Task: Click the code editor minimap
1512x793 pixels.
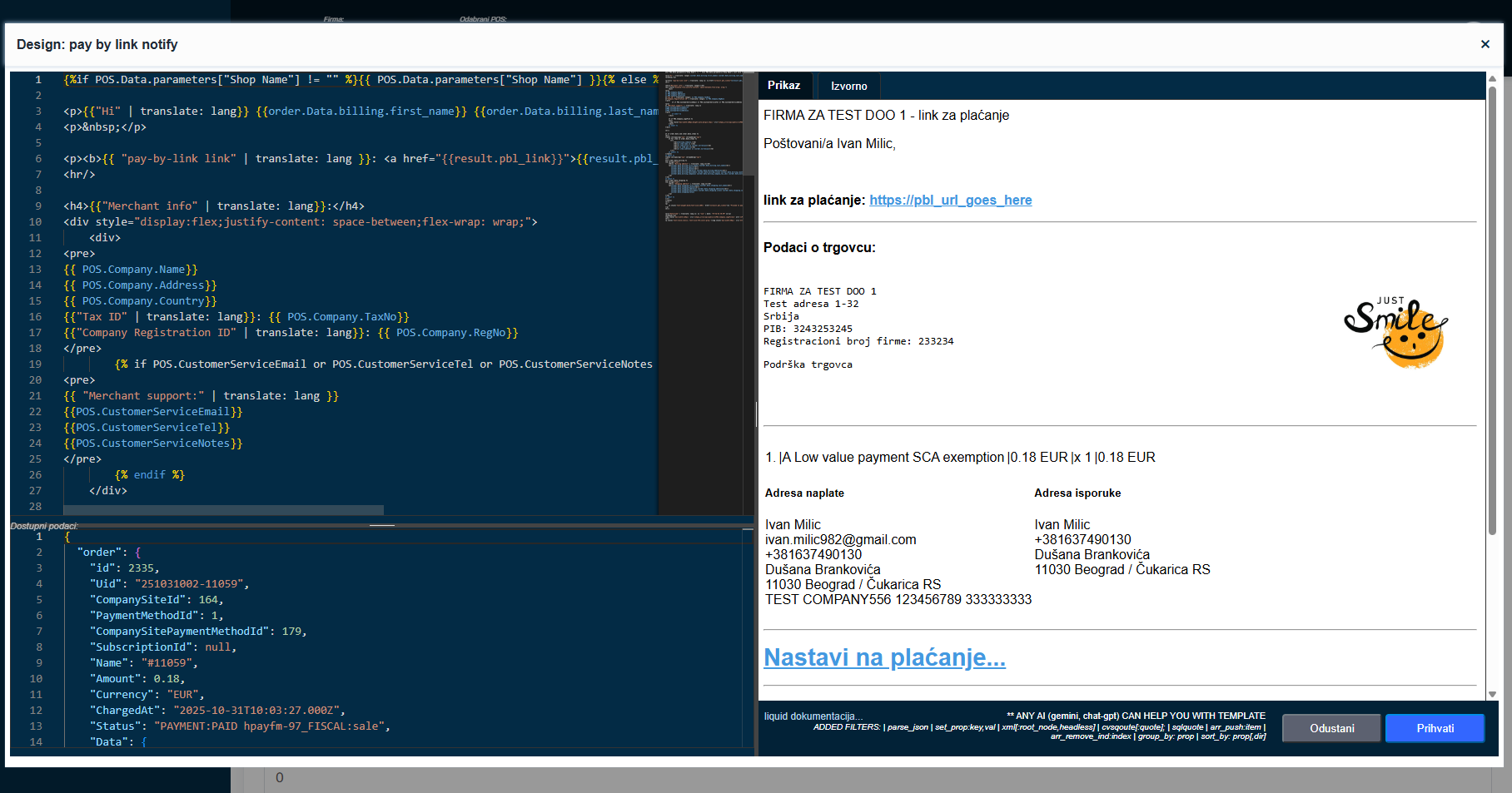Action: [x=704, y=150]
